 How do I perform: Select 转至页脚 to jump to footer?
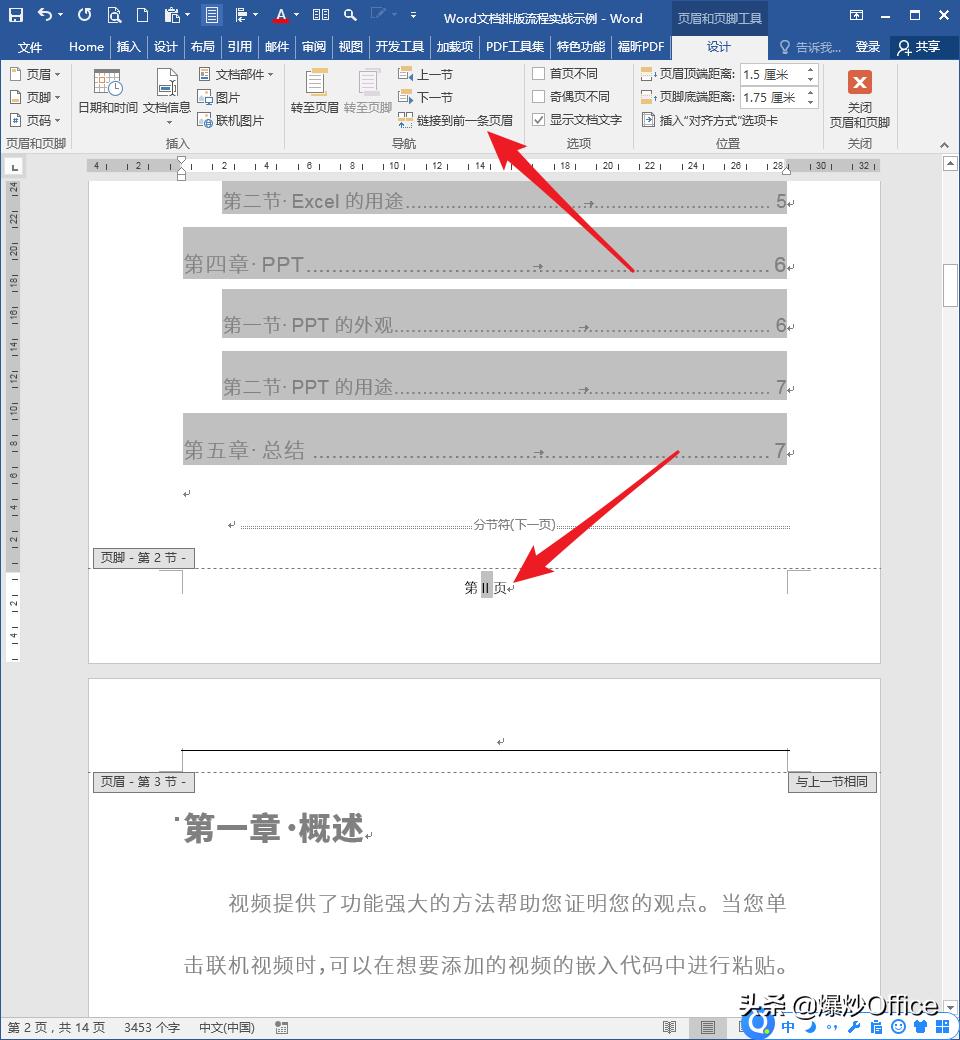point(366,95)
